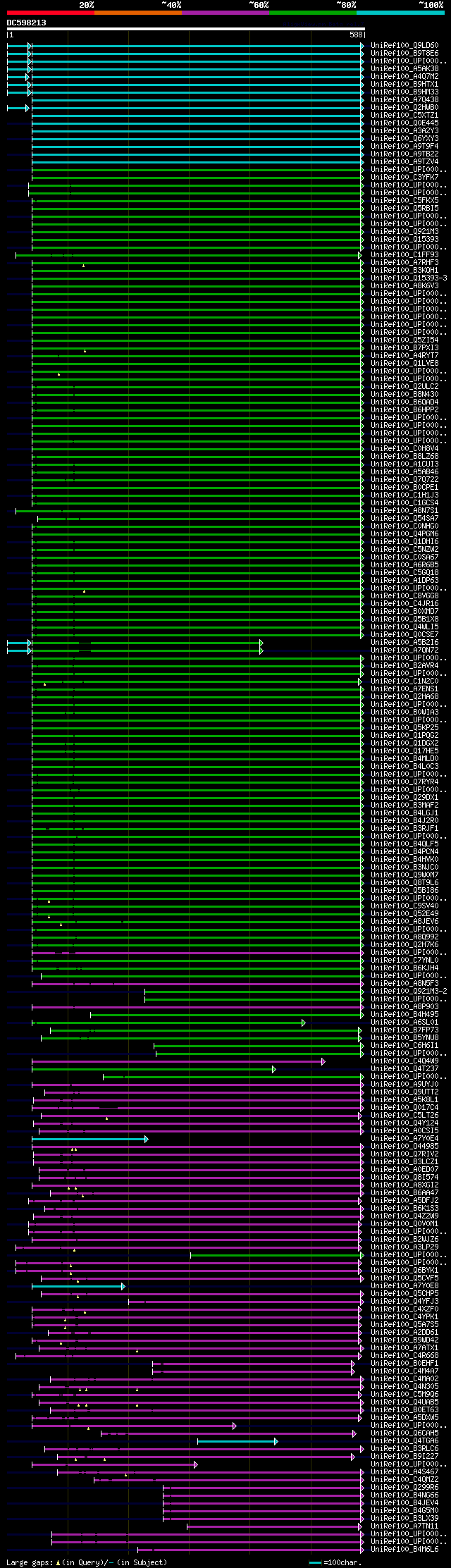
Task: Select hit label UniRef100_A7TN11
Action: point(404,1526)
